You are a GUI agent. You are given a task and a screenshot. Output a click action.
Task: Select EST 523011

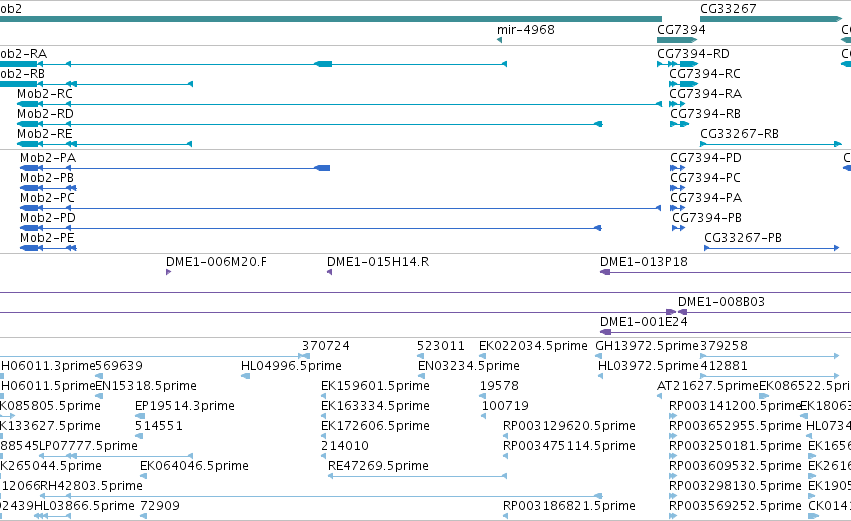(441, 346)
